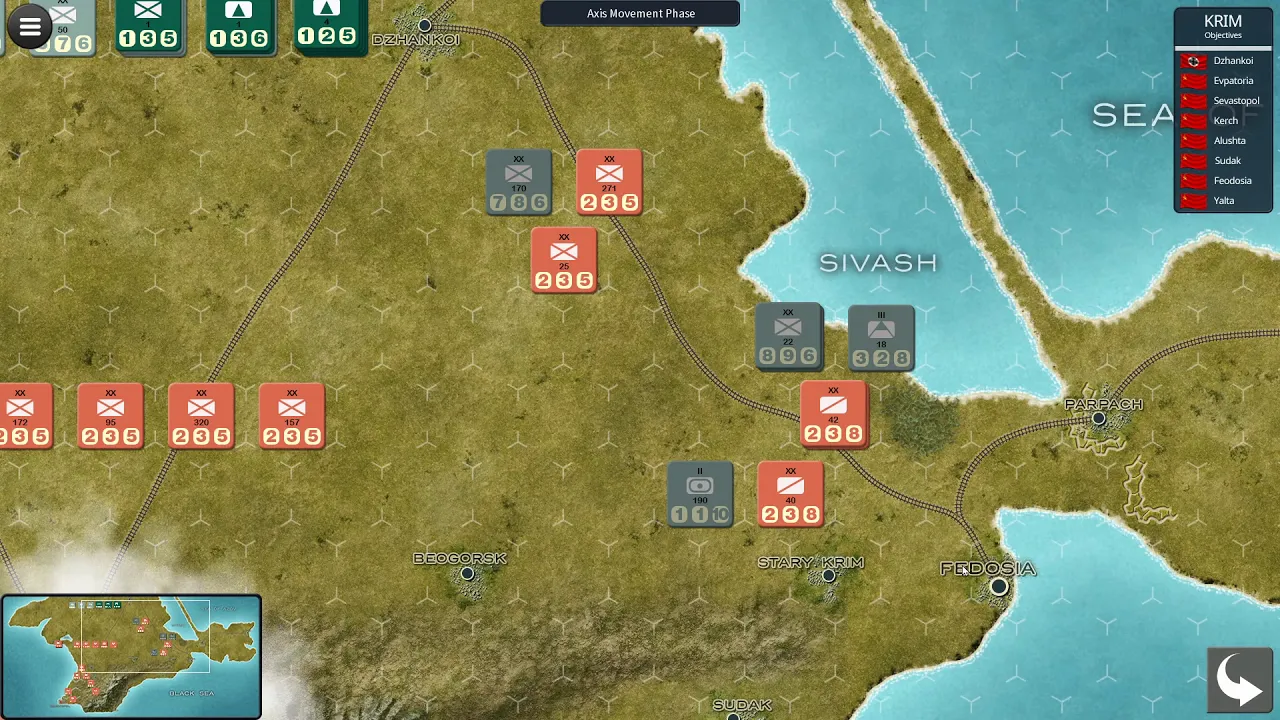Image resolution: width=1280 pixels, height=720 pixels.
Task: Select the 18th regiment counter near Sivash
Action: (x=881, y=338)
